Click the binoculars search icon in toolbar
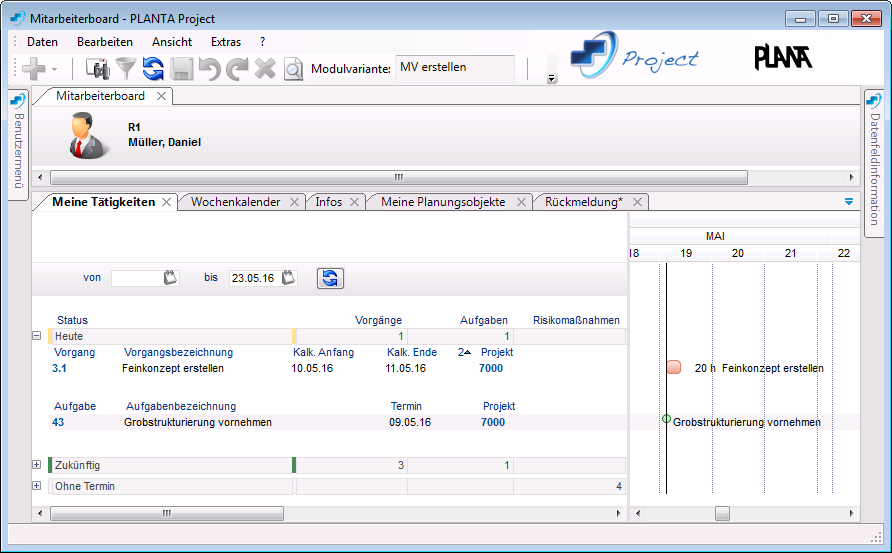Viewport: 892px width, 553px height. 98,69
